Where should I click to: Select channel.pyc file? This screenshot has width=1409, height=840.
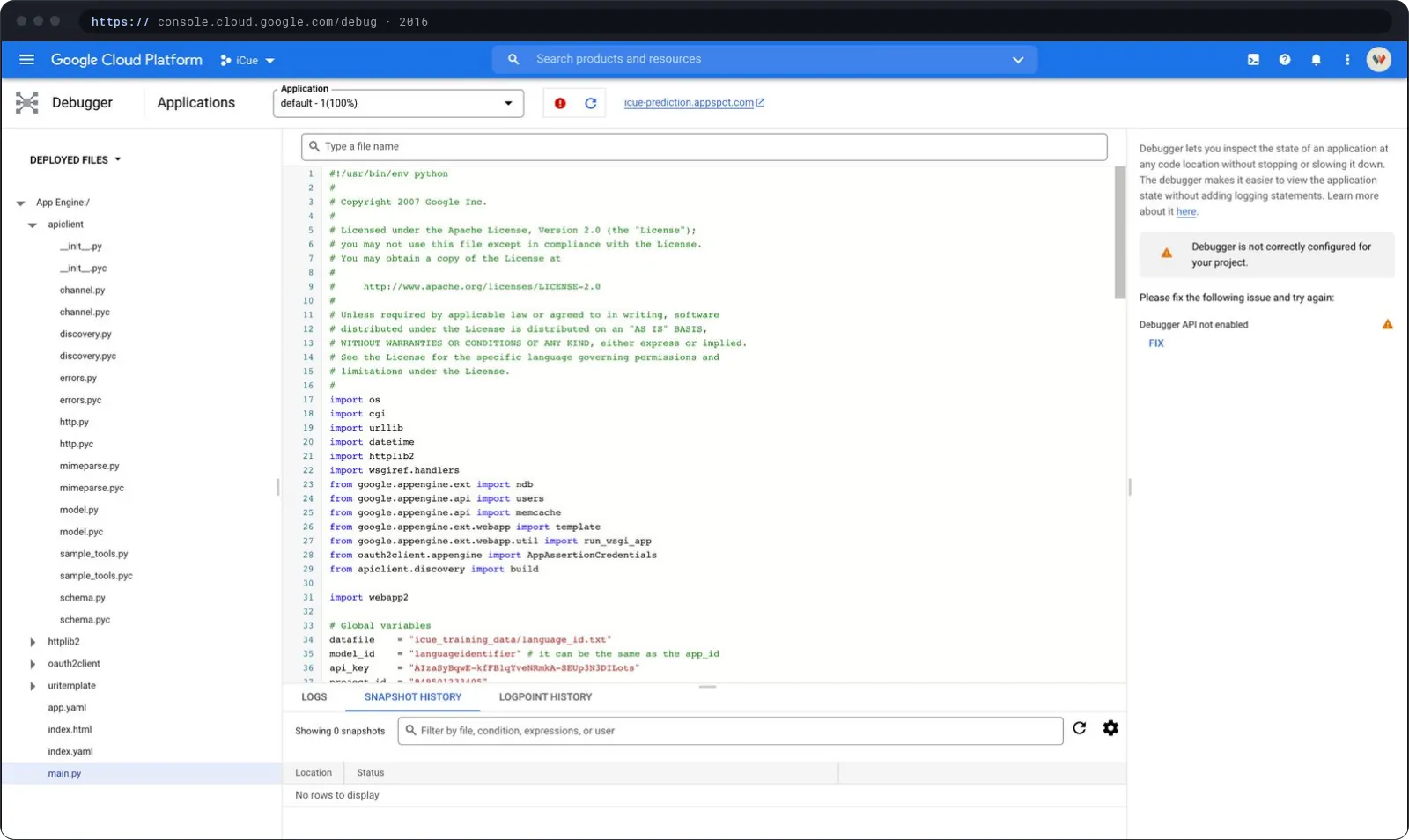(x=85, y=313)
